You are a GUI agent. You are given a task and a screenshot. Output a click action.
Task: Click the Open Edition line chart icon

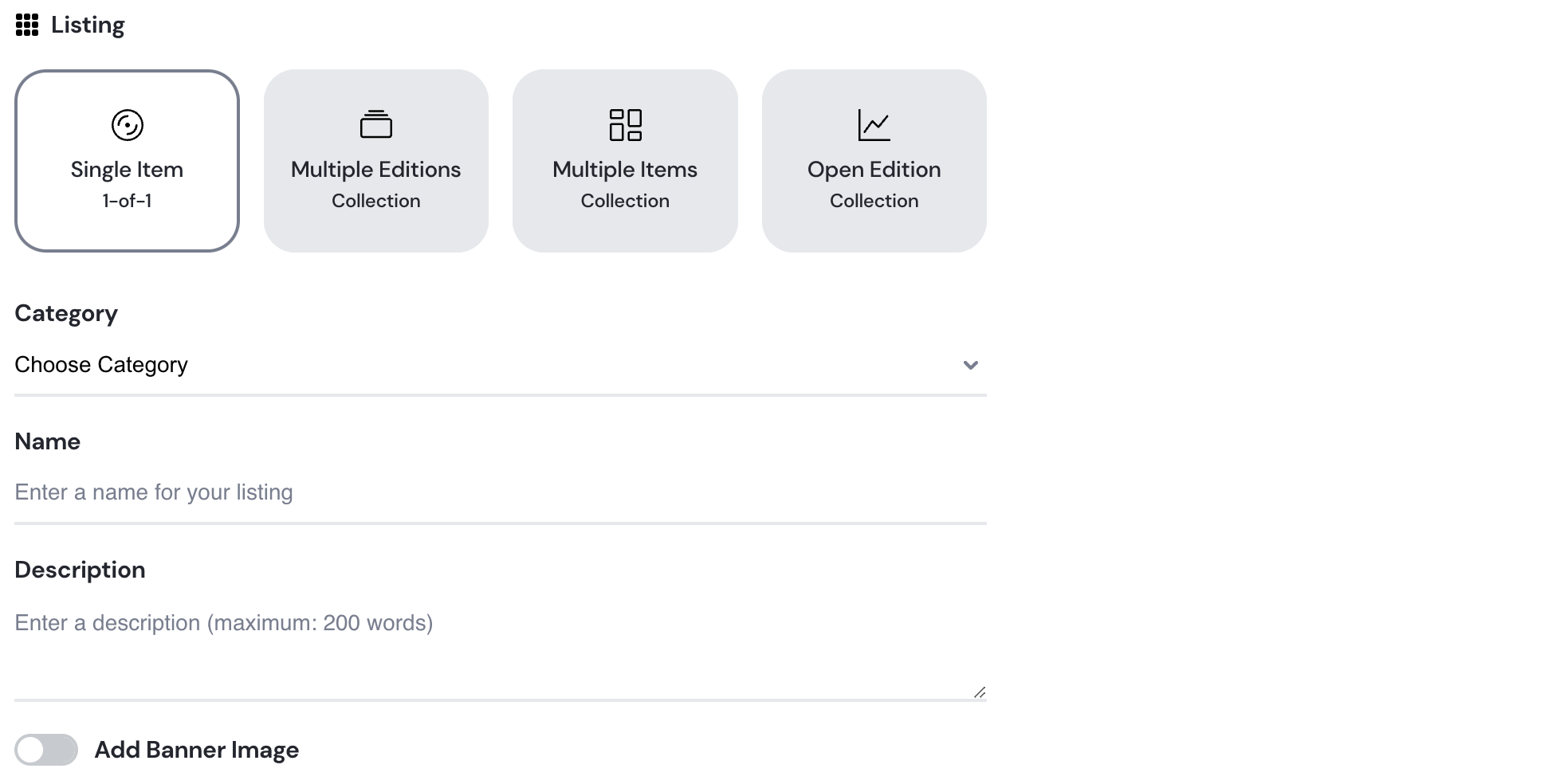pyautogui.click(x=874, y=125)
